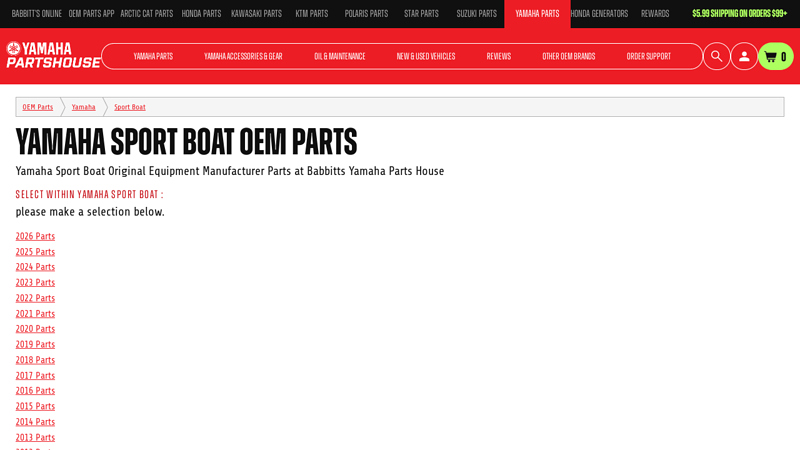
Task: Click the Babbitts Yamaha Parts House description
Action: (x=230, y=171)
